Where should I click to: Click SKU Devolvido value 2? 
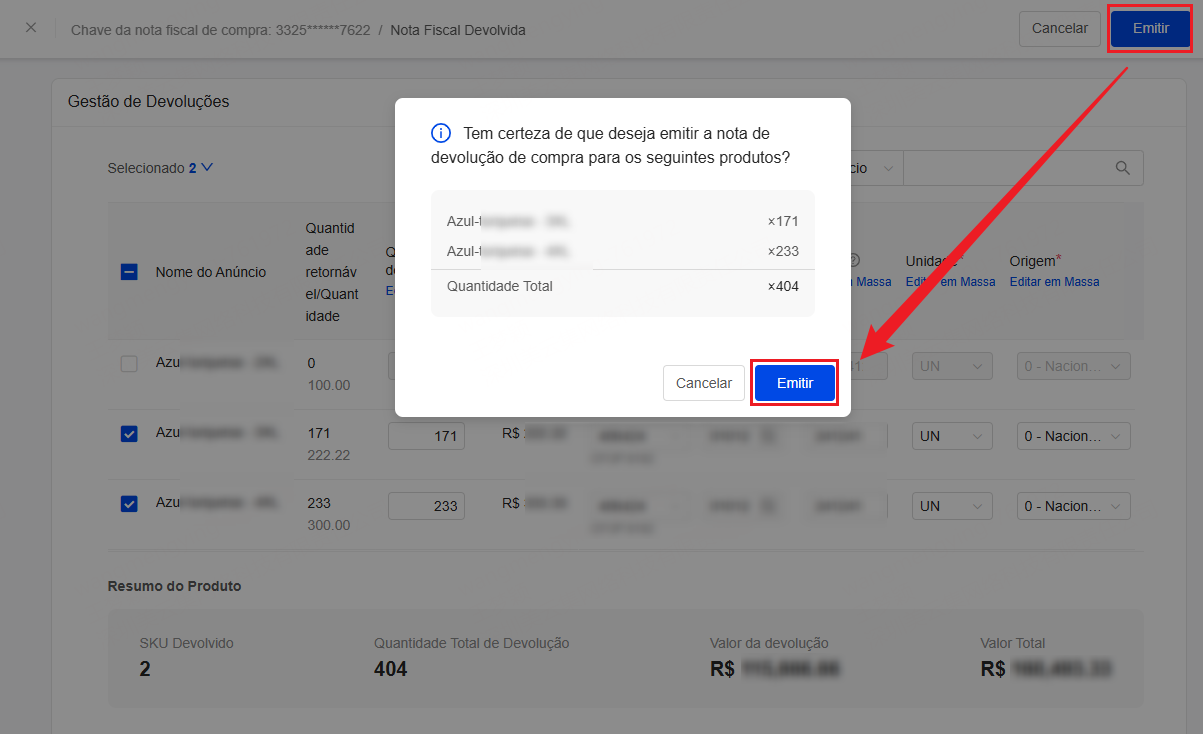145,669
